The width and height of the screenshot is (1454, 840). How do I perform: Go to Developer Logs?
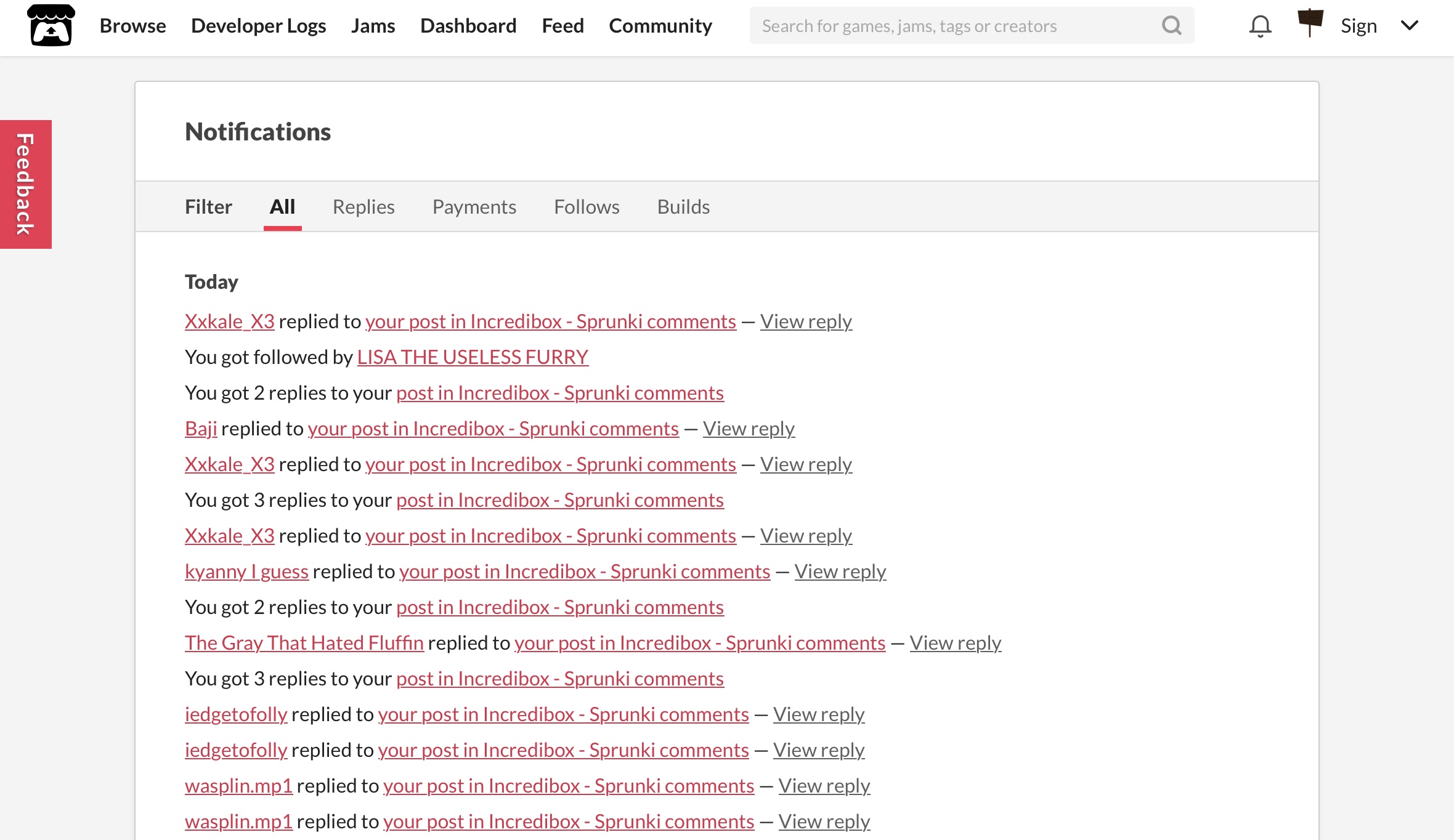pyautogui.click(x=259, y=25)
